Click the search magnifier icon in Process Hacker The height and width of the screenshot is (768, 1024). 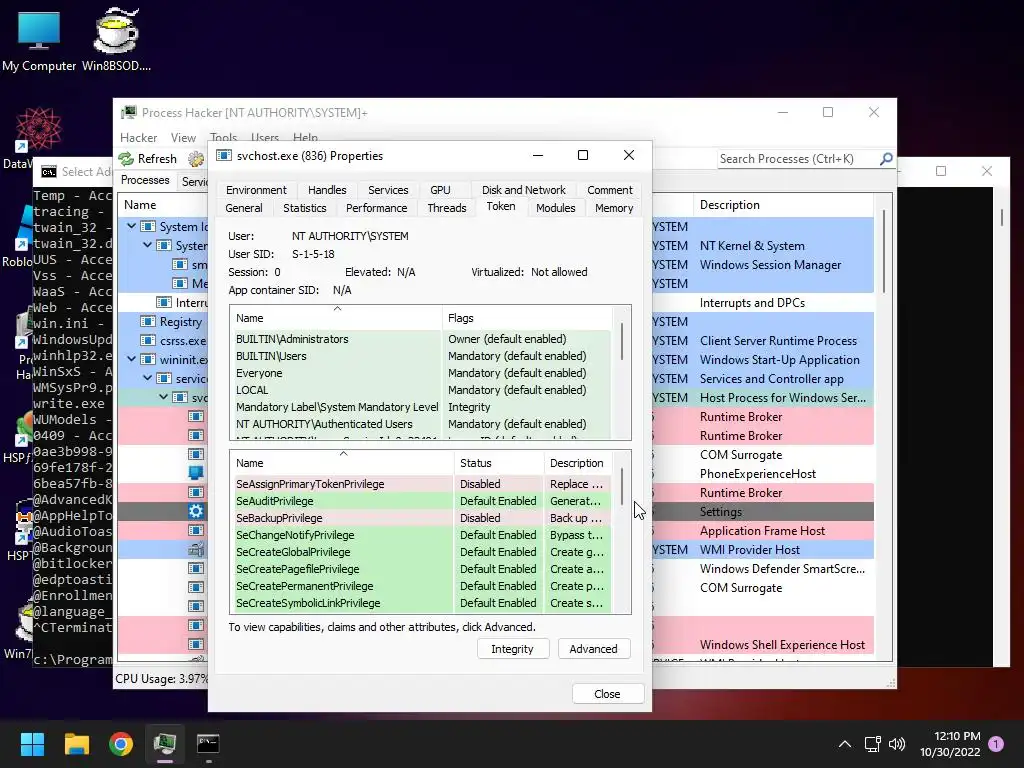pyautogui.click(x=886, y=159)
